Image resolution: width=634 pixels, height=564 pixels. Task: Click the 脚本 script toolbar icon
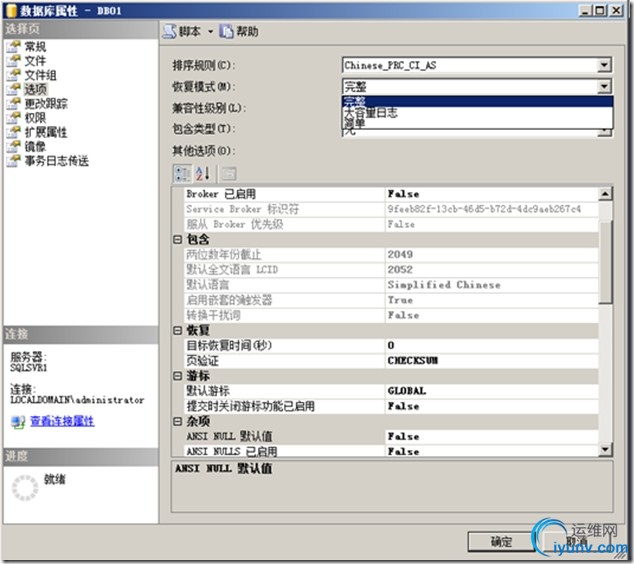[x=169, y=32]
